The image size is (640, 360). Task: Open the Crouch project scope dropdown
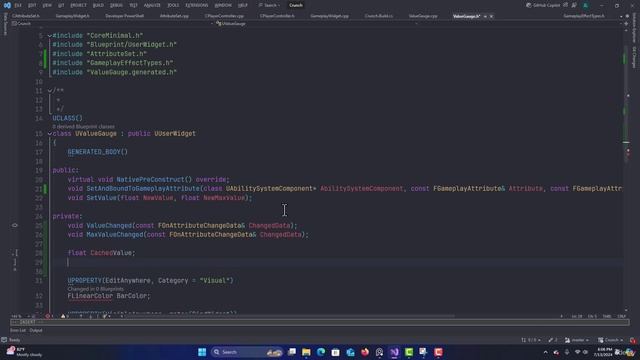(x=112, y=24)
